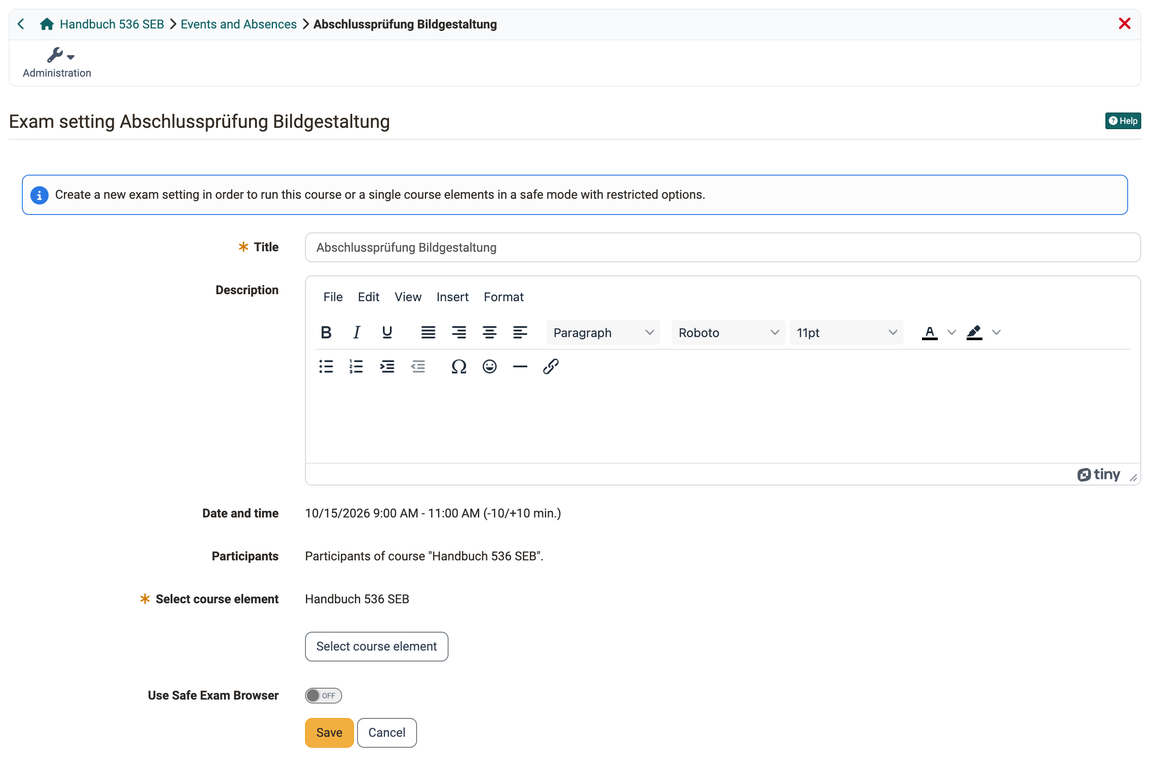Open the 11pt font size dropdown
This screenshot has height=760, width=1150.
click(846, 332)
